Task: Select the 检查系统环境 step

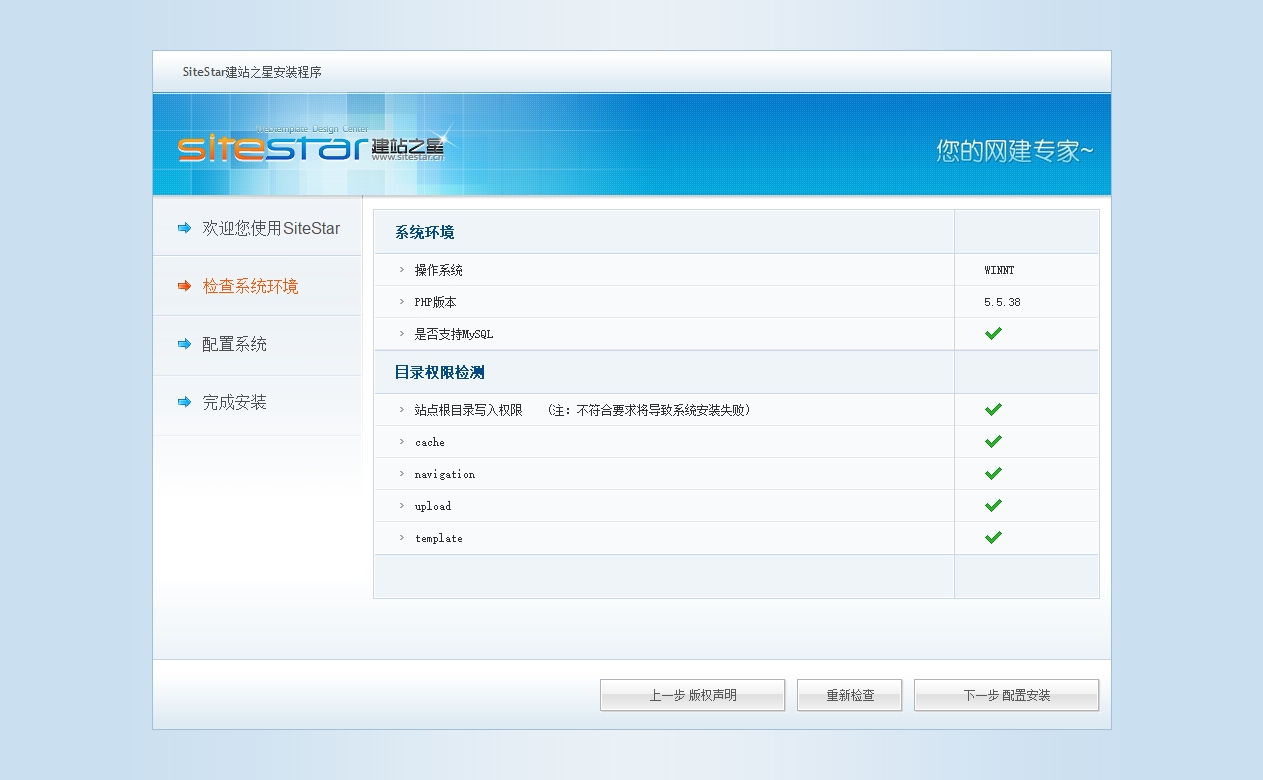Action: point(250,286)
